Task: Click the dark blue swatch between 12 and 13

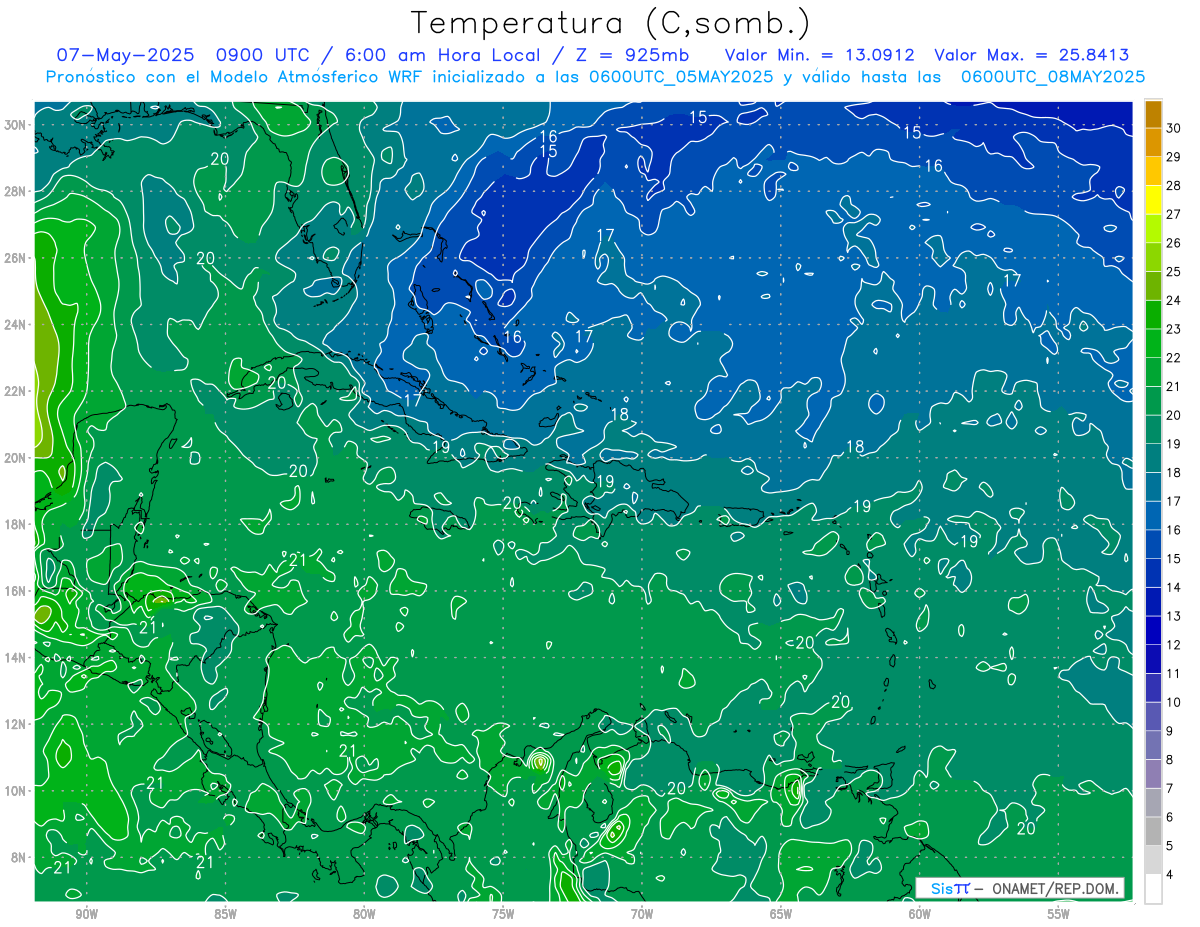Action: tap(1153, 630)
